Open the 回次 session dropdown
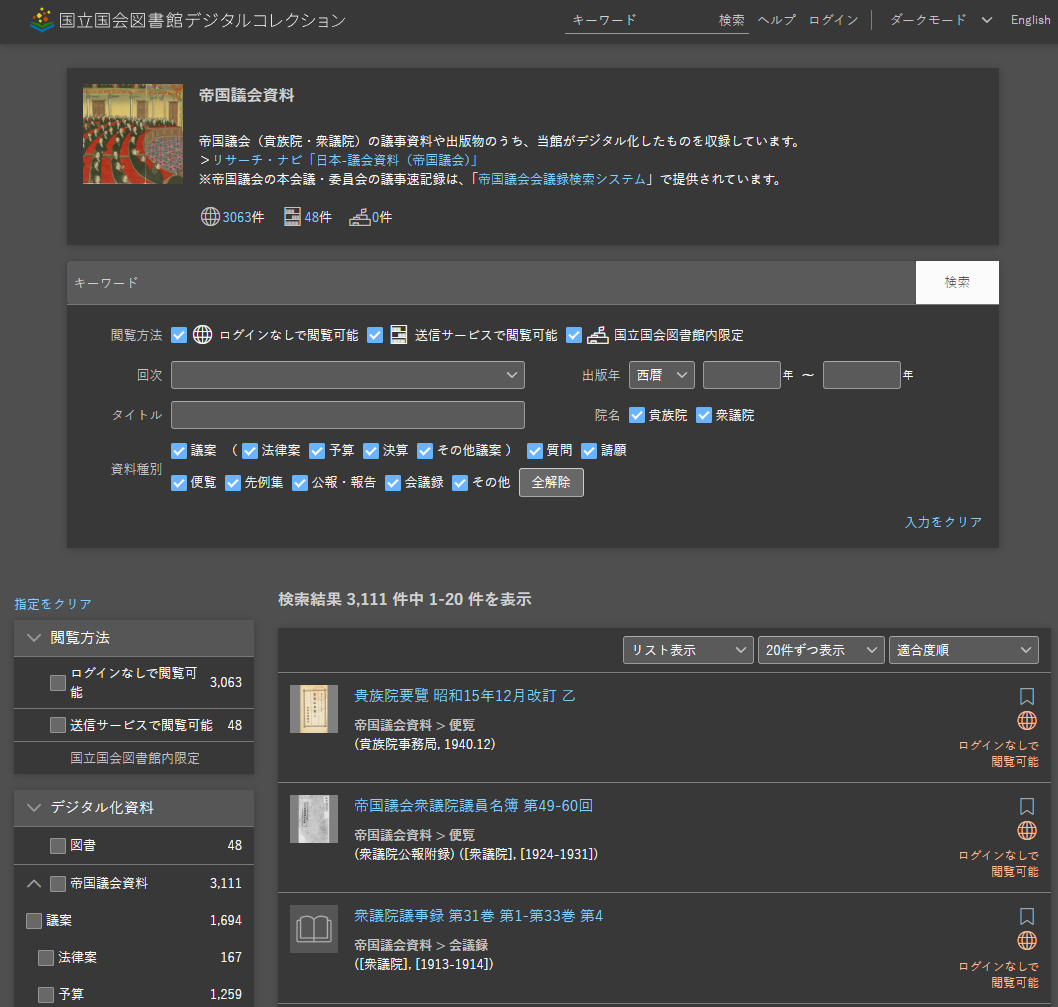The image size is (1058, 1007). point(347,375)
